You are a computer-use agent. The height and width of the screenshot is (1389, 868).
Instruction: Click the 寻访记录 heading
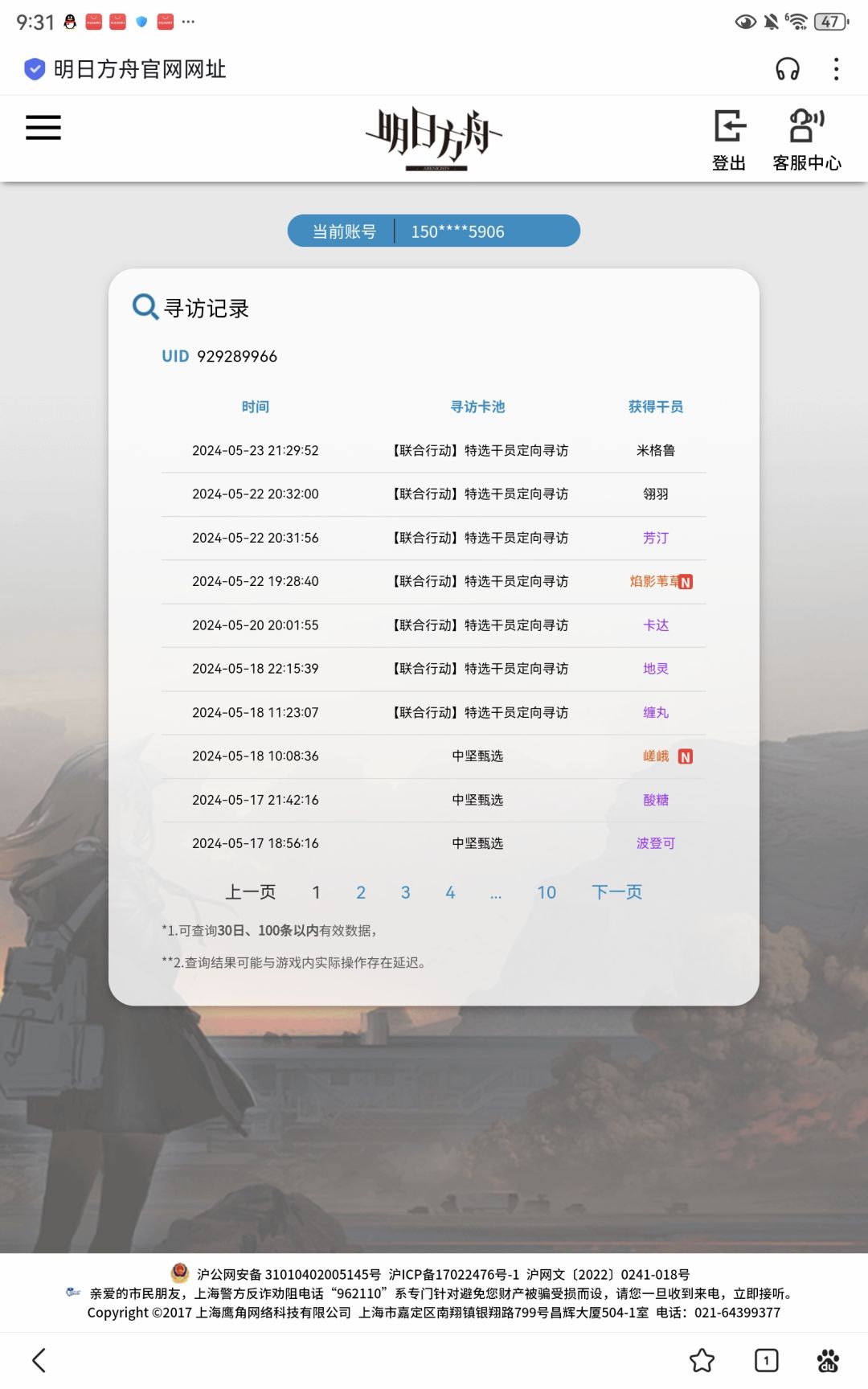pos(207,308)
